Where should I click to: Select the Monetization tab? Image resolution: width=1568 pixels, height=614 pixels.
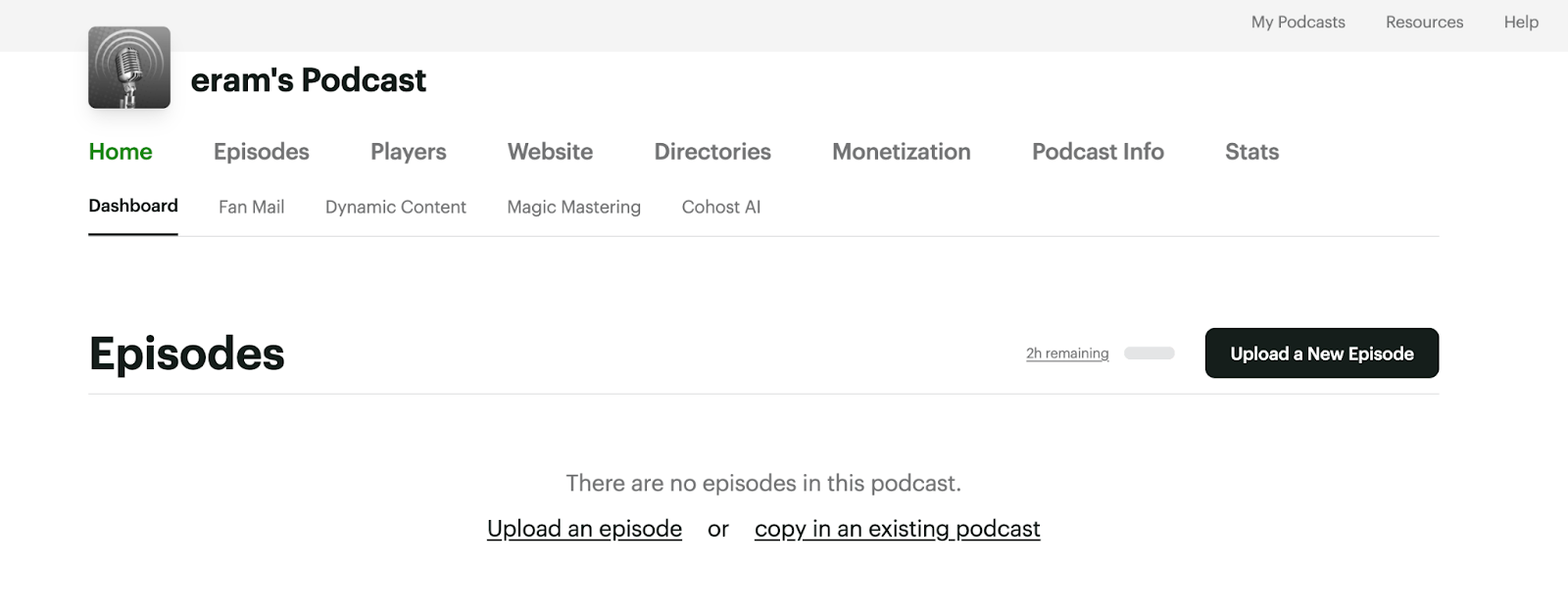pyautogui.click(x=902, y=152)
